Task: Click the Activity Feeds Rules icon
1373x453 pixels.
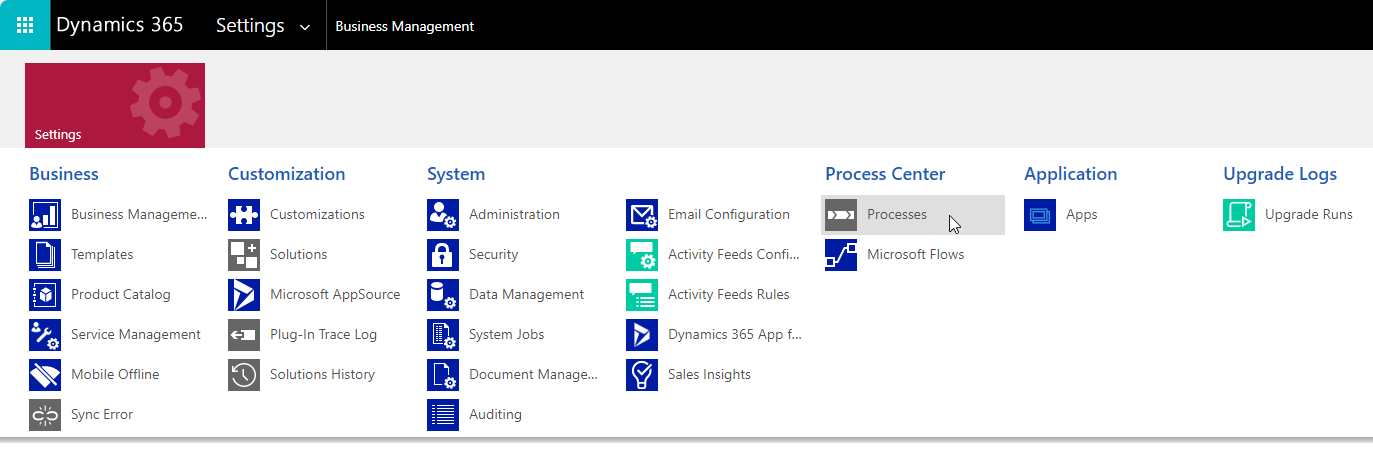Action: [x=642, y=295]
